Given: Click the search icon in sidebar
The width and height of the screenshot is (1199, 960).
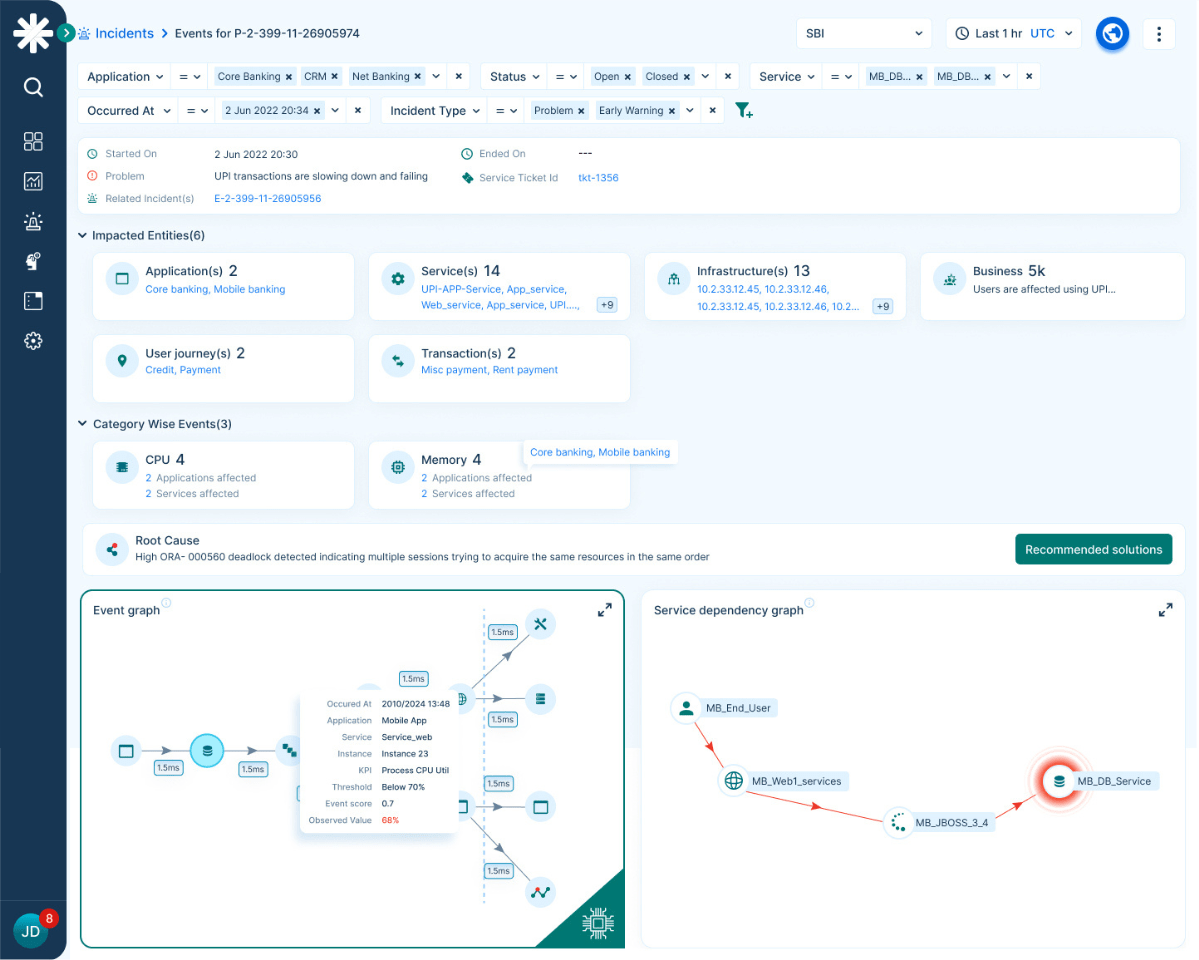Looking at the screenshot, I should 33,88.
